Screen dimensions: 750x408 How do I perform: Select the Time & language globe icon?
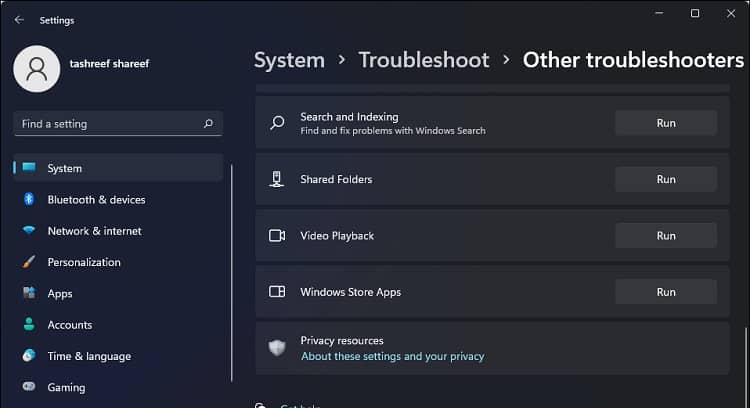[x=29, y=355]
